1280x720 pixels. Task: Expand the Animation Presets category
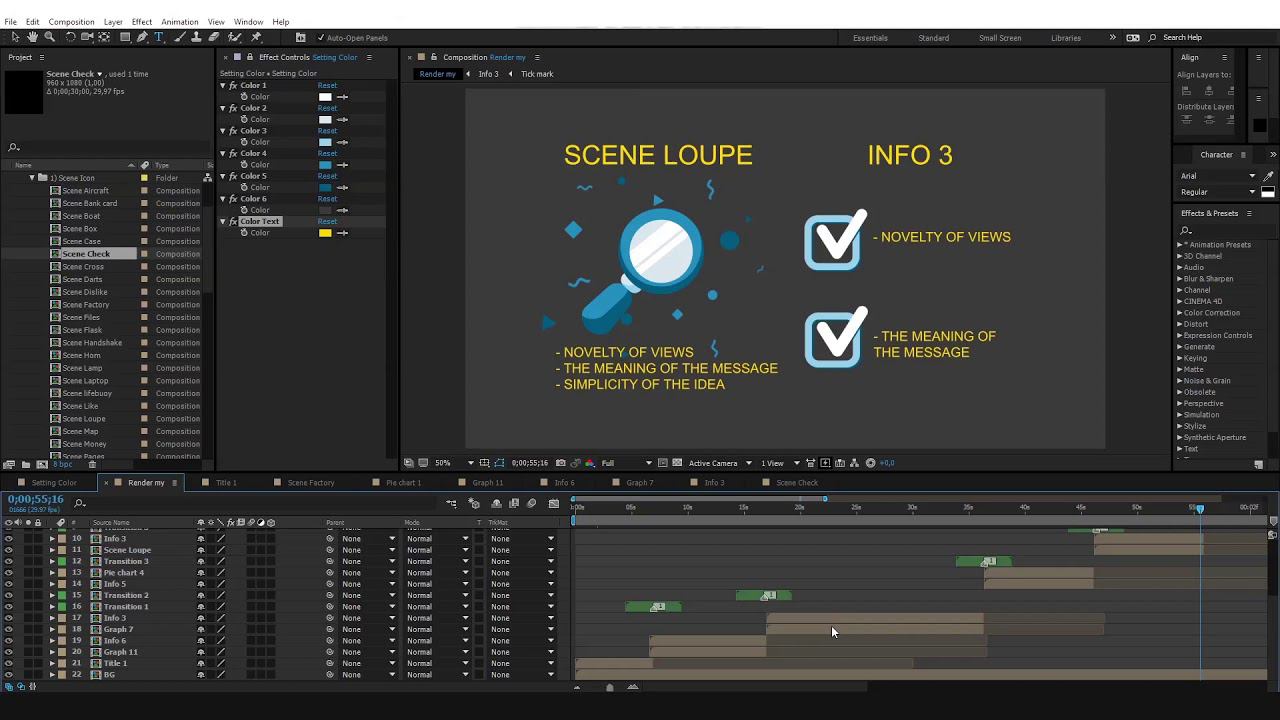[x=1180, y=245]
